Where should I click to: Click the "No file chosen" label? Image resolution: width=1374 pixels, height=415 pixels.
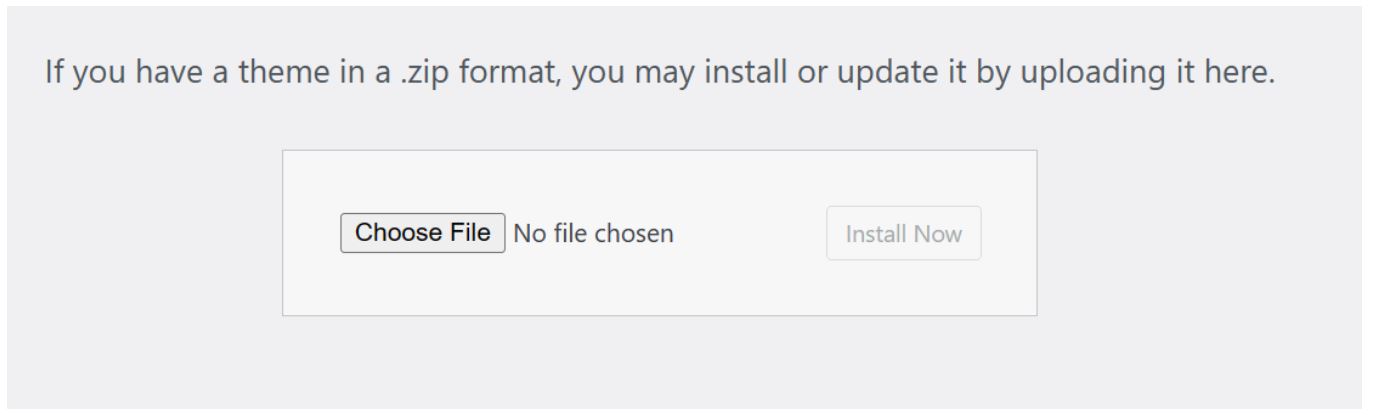(593, 234)
